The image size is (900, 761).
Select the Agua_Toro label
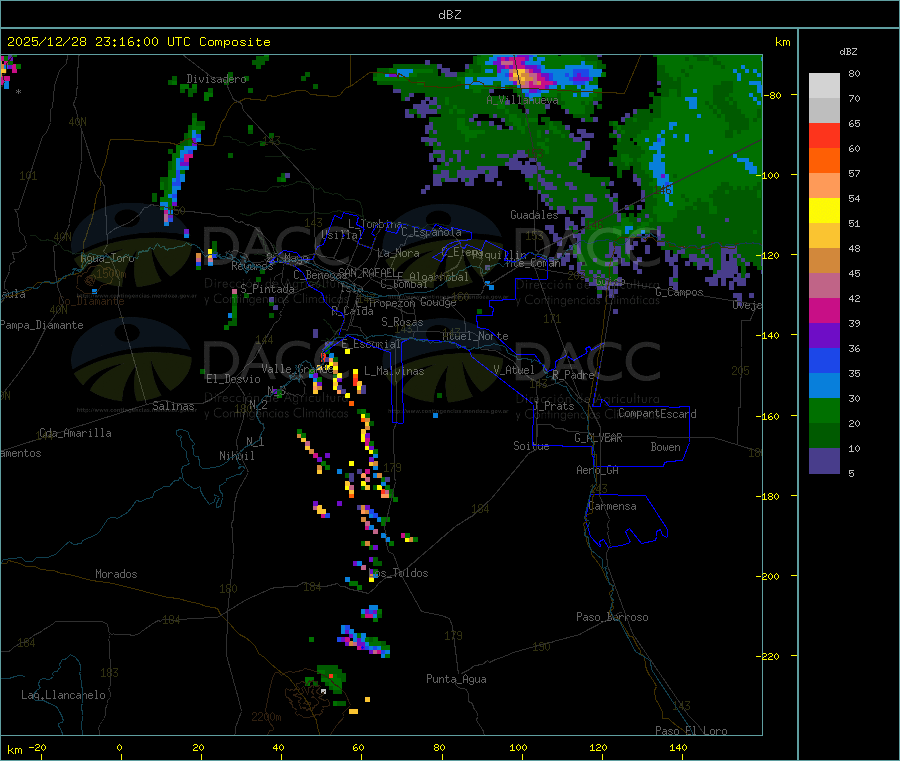point(107,258)
